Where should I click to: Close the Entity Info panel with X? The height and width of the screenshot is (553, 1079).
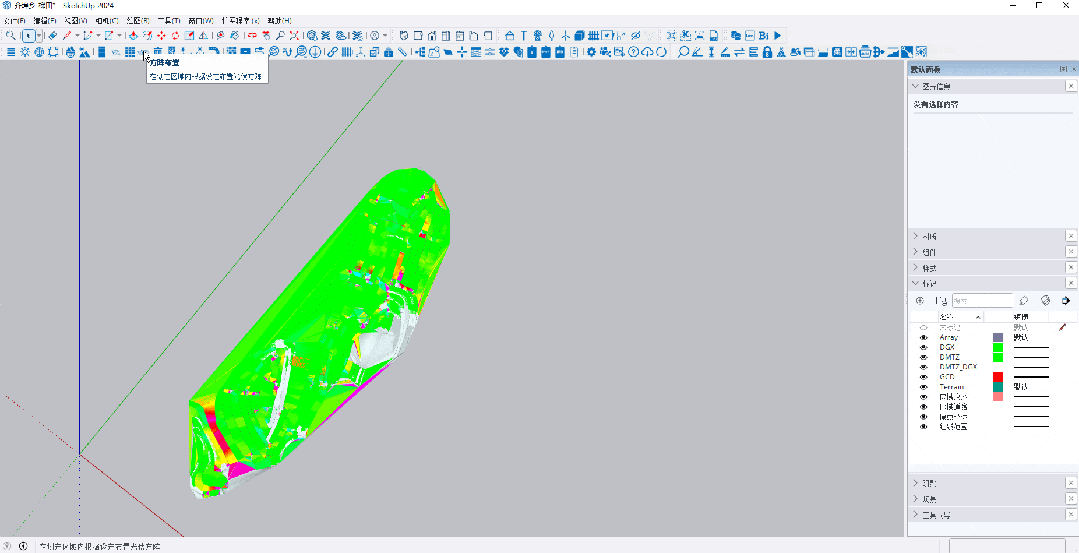(1071, 87)
